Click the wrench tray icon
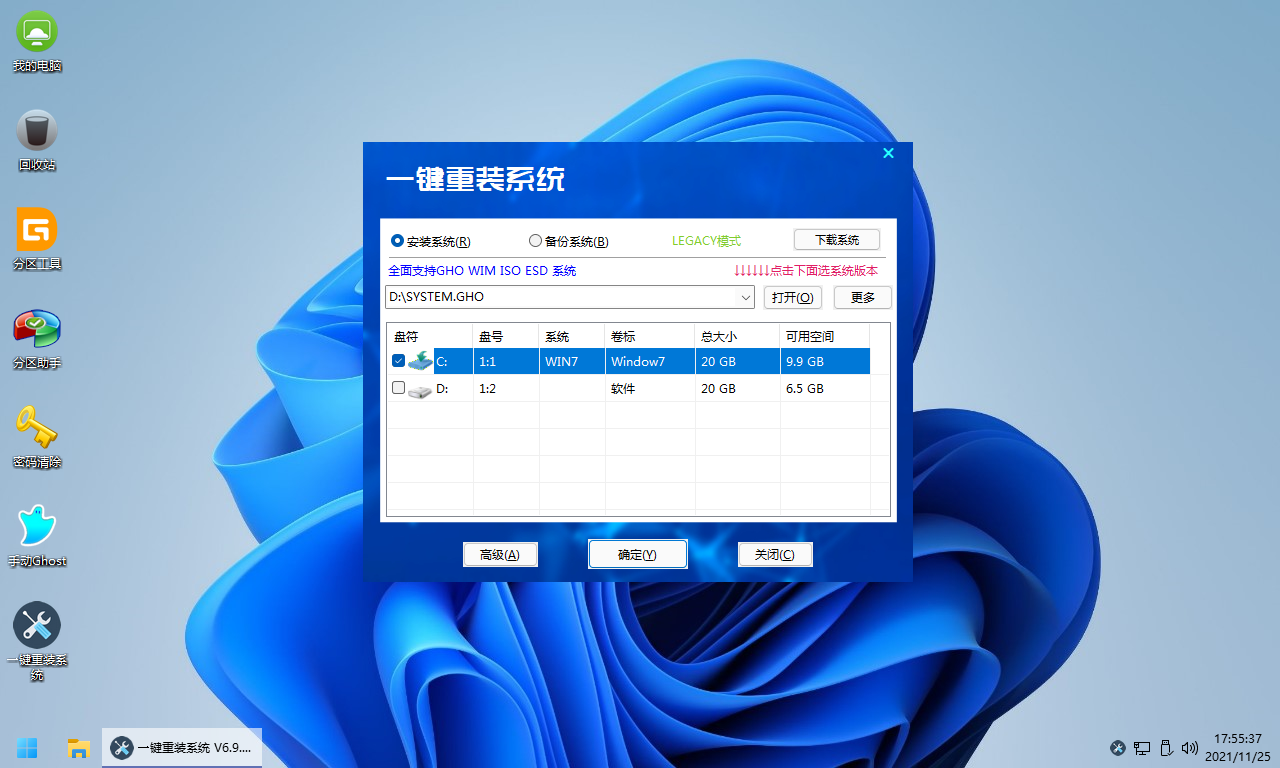Screen dimensions: 1280x768 point(1118,748)
